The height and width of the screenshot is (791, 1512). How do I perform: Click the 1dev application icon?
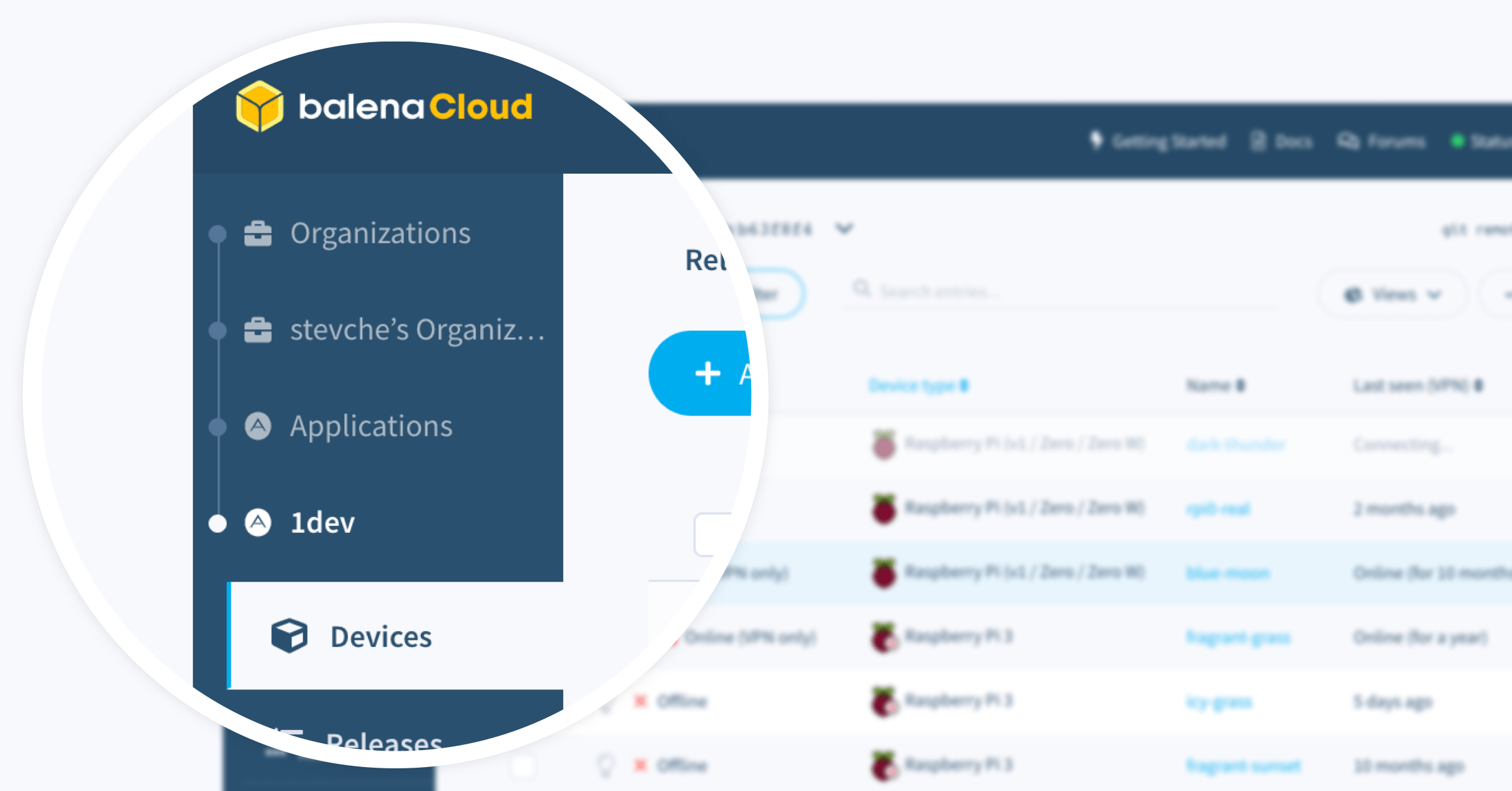(258, 523)
